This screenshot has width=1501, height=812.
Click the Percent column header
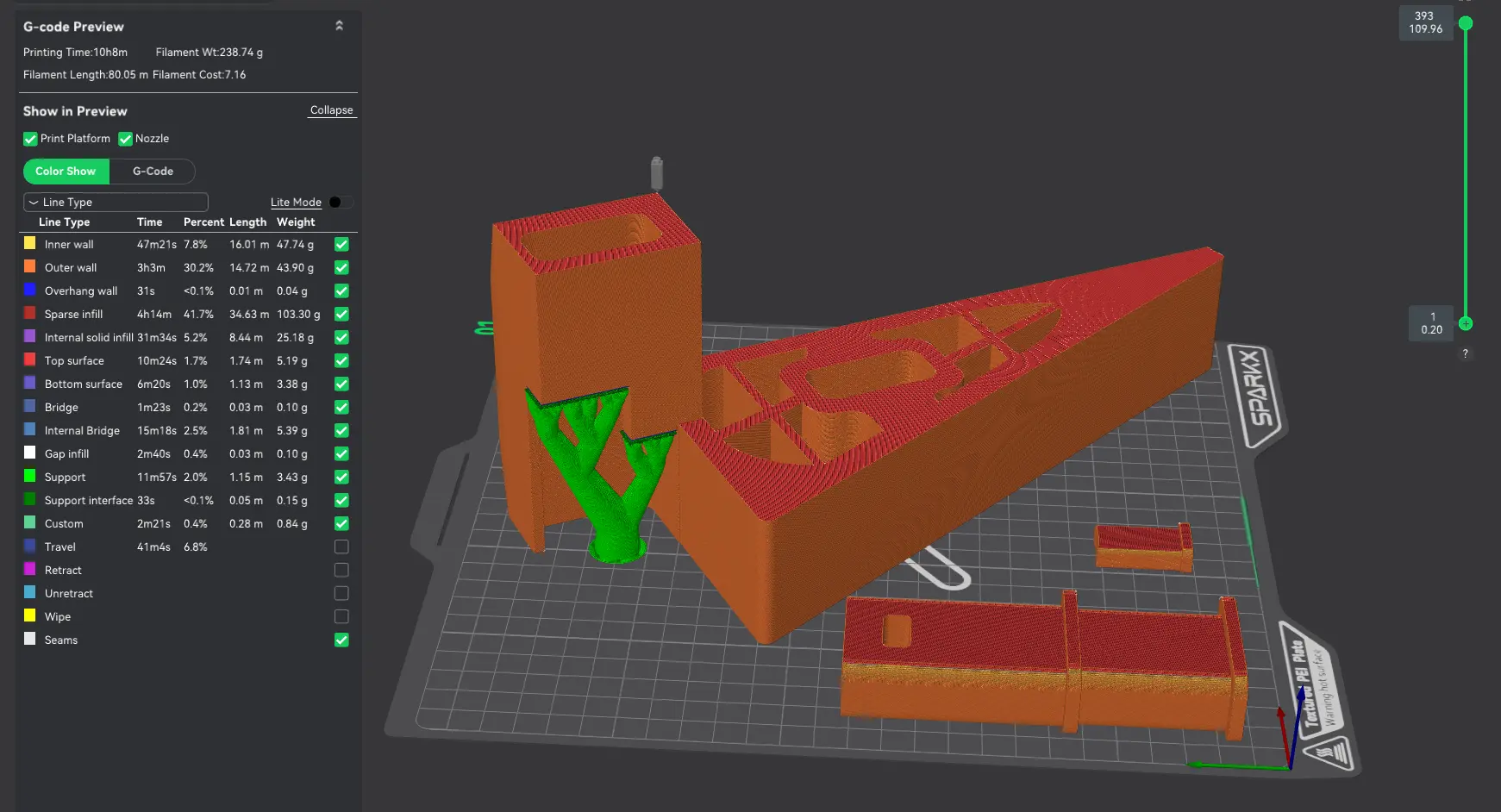pos(203,222)
